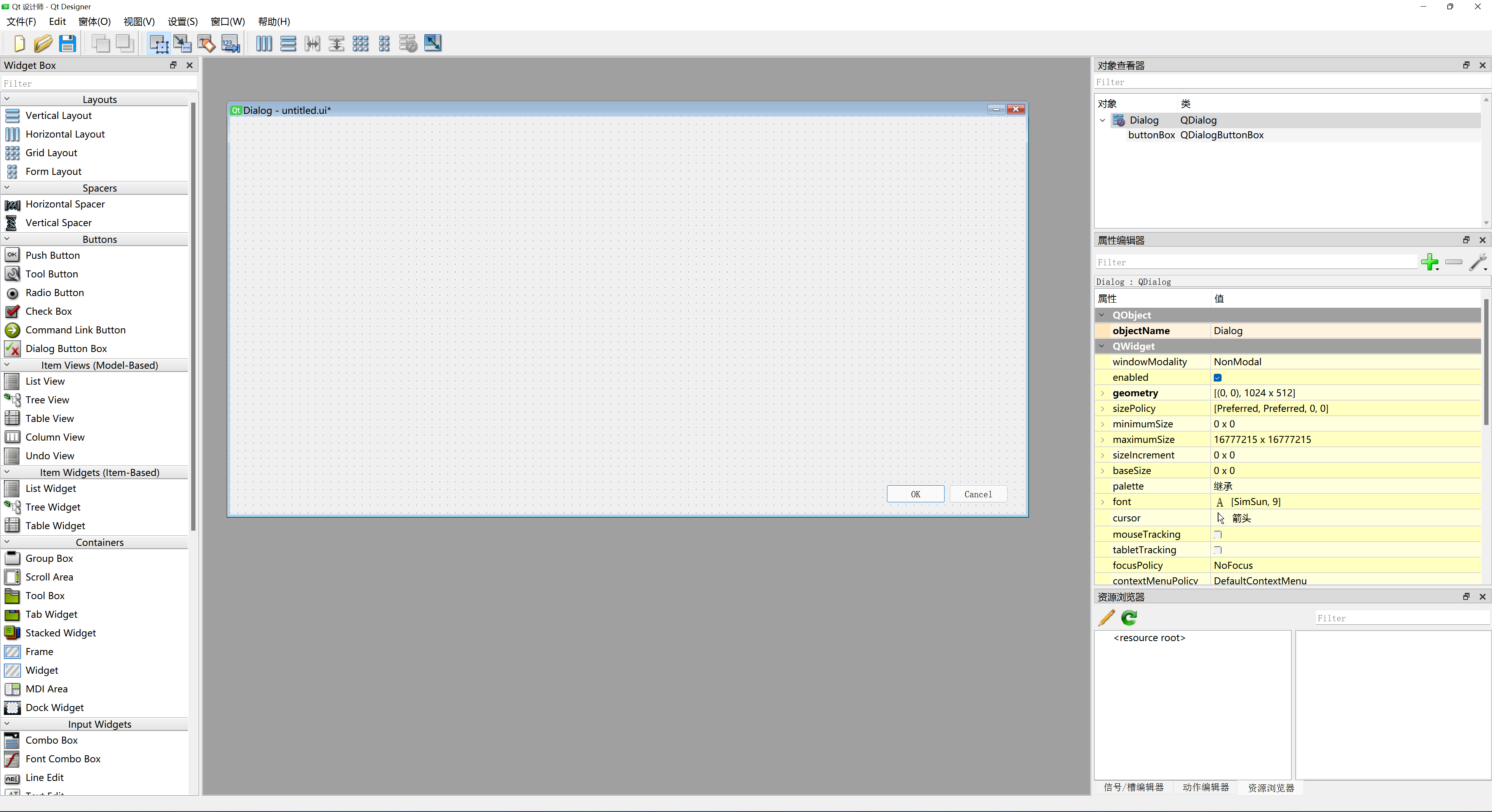Check the tabletTracking property checkbox
Viewport: 1492px width, 812px height.
point(1217,550)
